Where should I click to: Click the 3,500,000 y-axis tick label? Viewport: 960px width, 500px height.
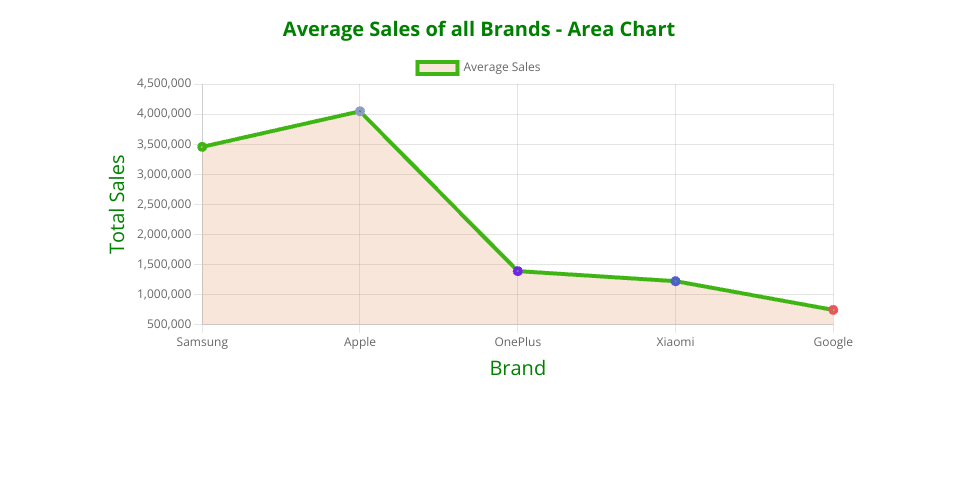point(163,144)
